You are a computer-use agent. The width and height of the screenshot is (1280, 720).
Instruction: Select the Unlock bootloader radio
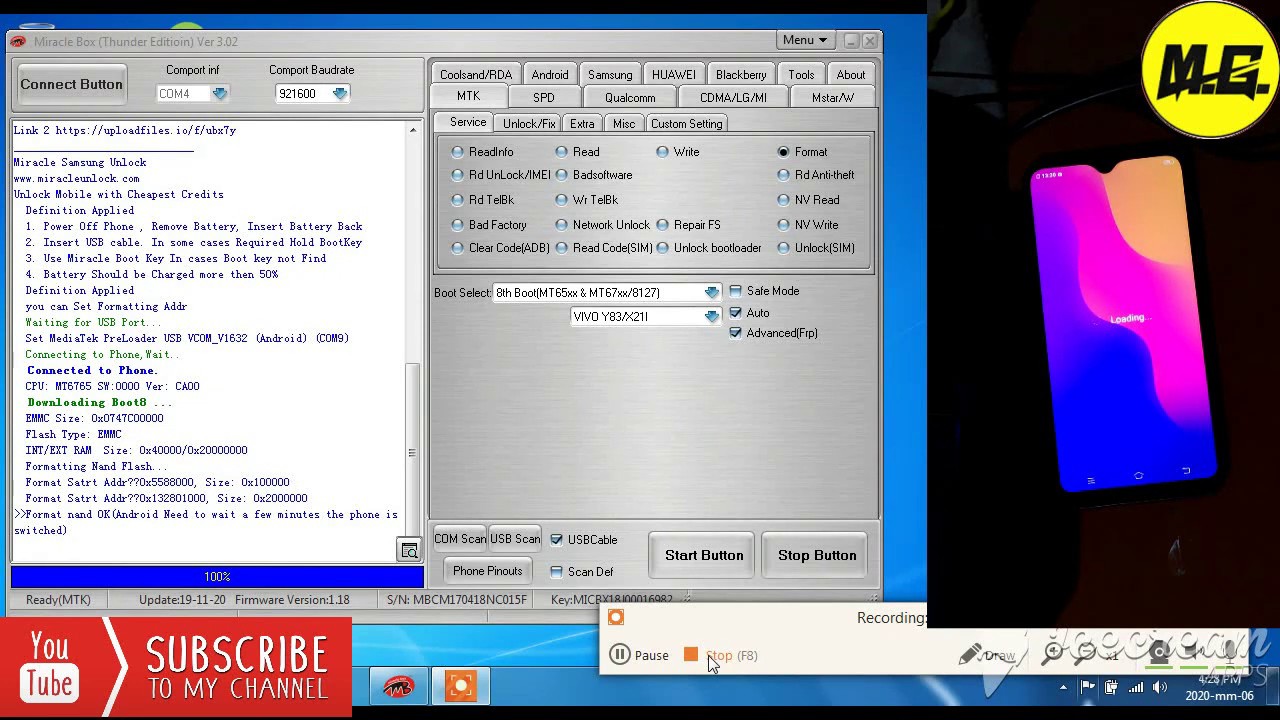point(663,248)
